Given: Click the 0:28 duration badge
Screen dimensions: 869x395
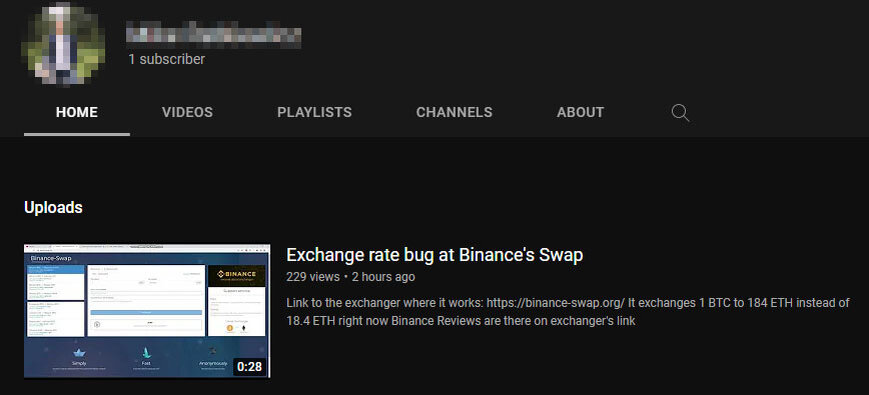Looking at the screenshot, I should (249, 366).
